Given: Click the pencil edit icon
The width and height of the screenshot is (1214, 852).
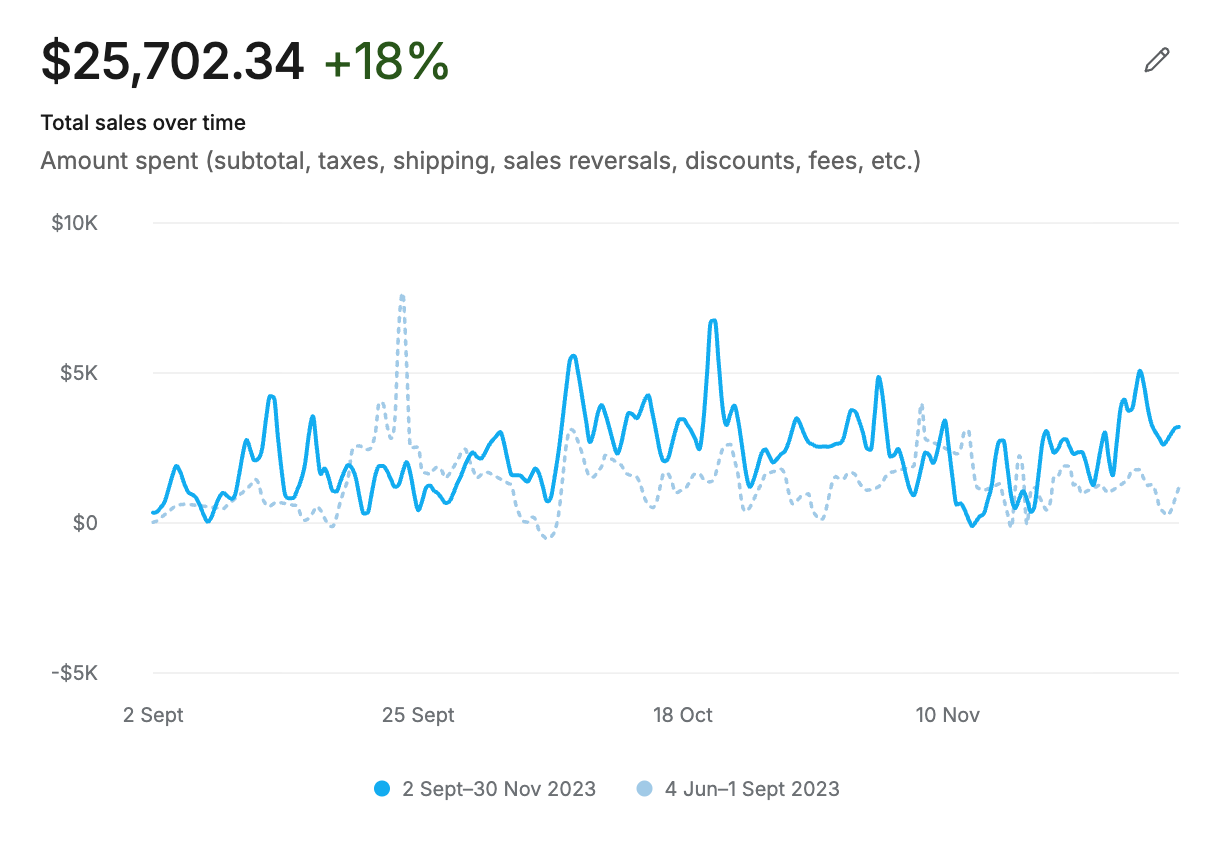Looking at the screenshot, I should tap(1156, 60).
